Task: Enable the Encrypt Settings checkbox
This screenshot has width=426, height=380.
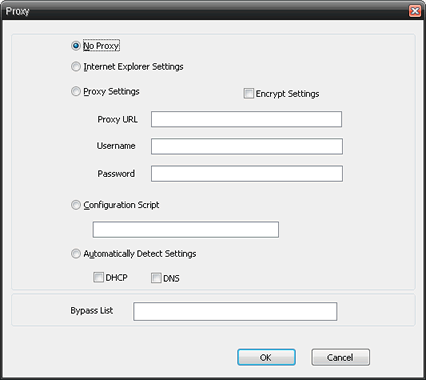Action: [249, 93]
